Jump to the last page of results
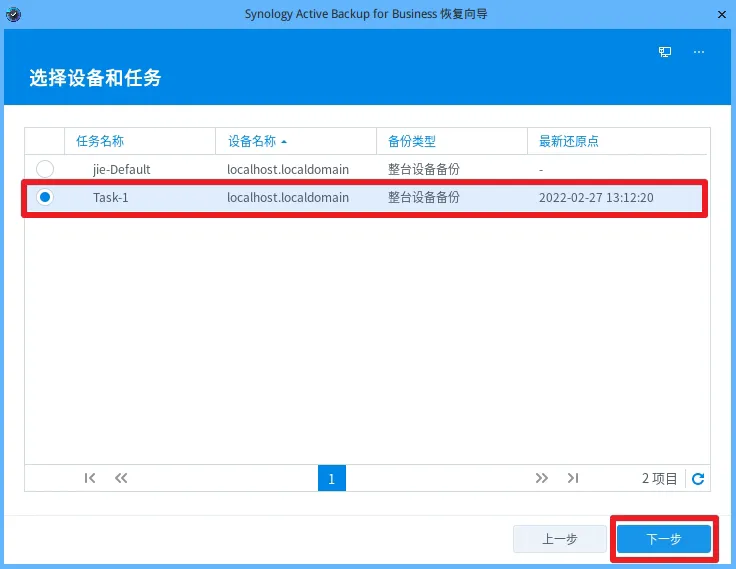 [x=573, y=478]
